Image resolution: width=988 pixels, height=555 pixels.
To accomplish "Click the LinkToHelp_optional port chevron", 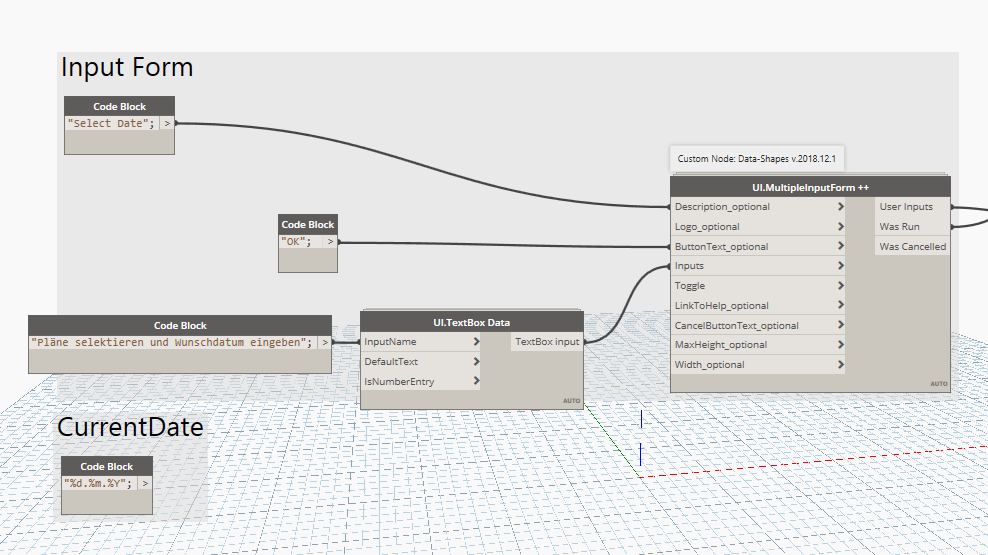I will [841, 305].
